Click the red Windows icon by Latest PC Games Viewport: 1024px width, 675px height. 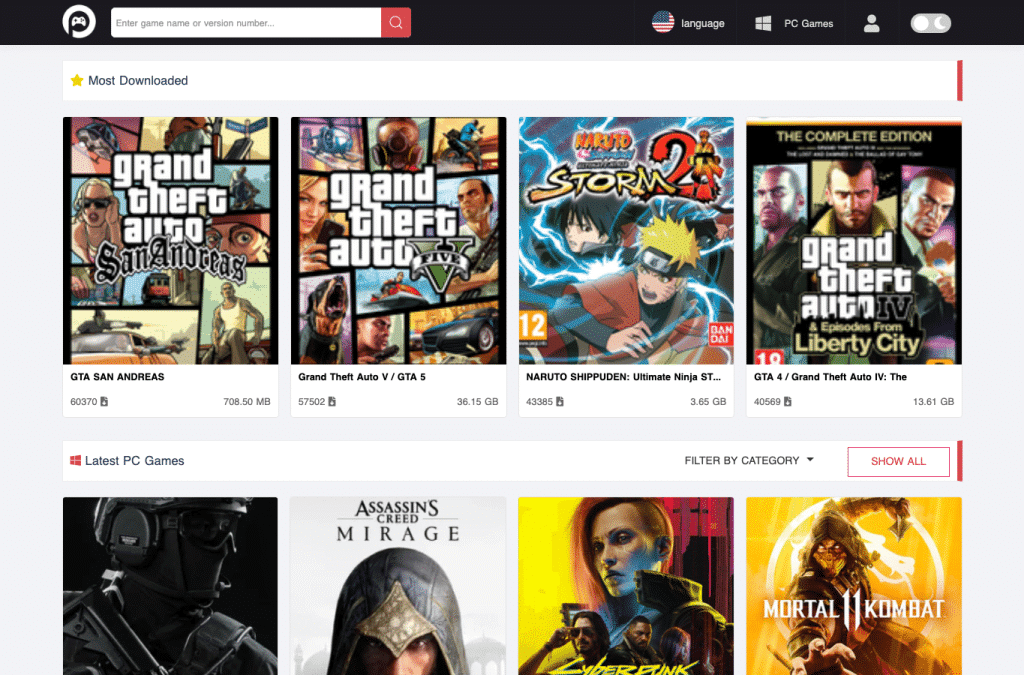[x=76, y=460]
